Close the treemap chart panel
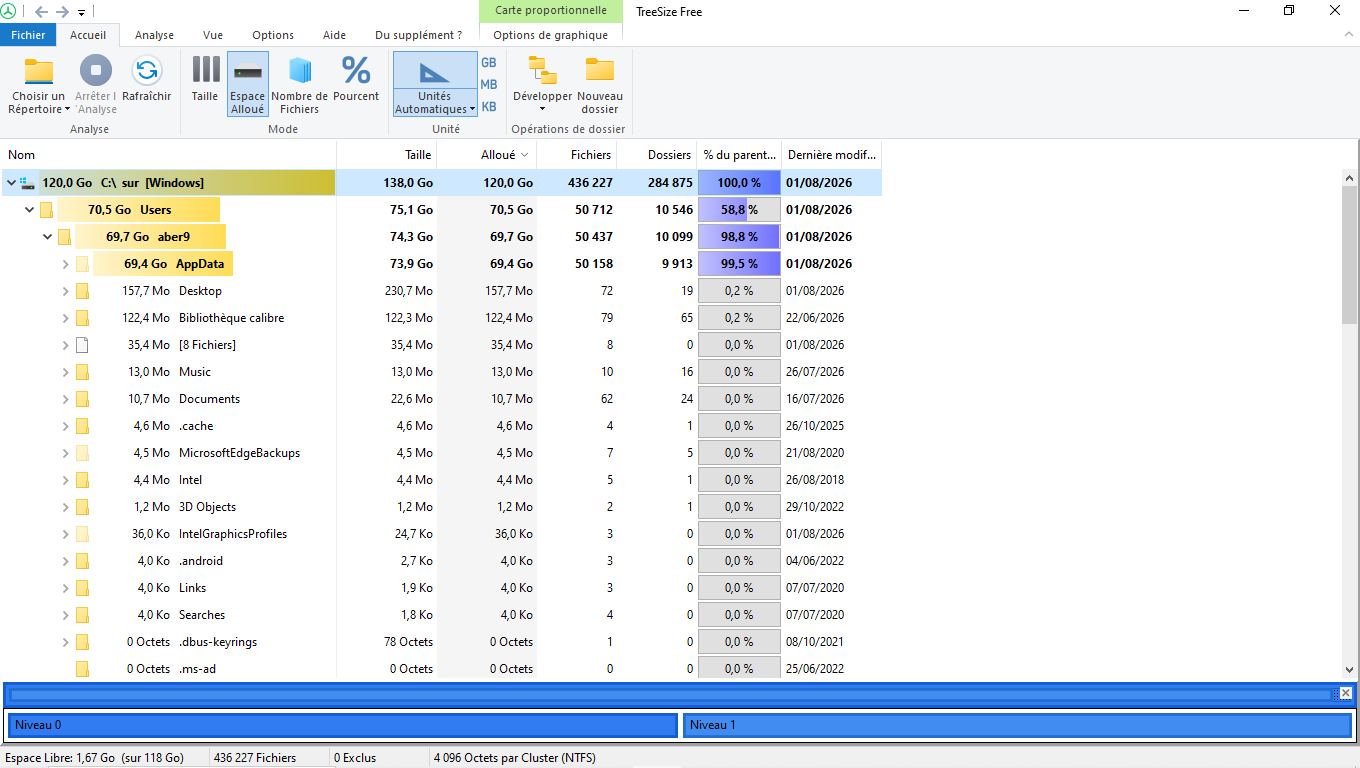The width and height of the screenshot is (1360, 768). point(1345,693)
